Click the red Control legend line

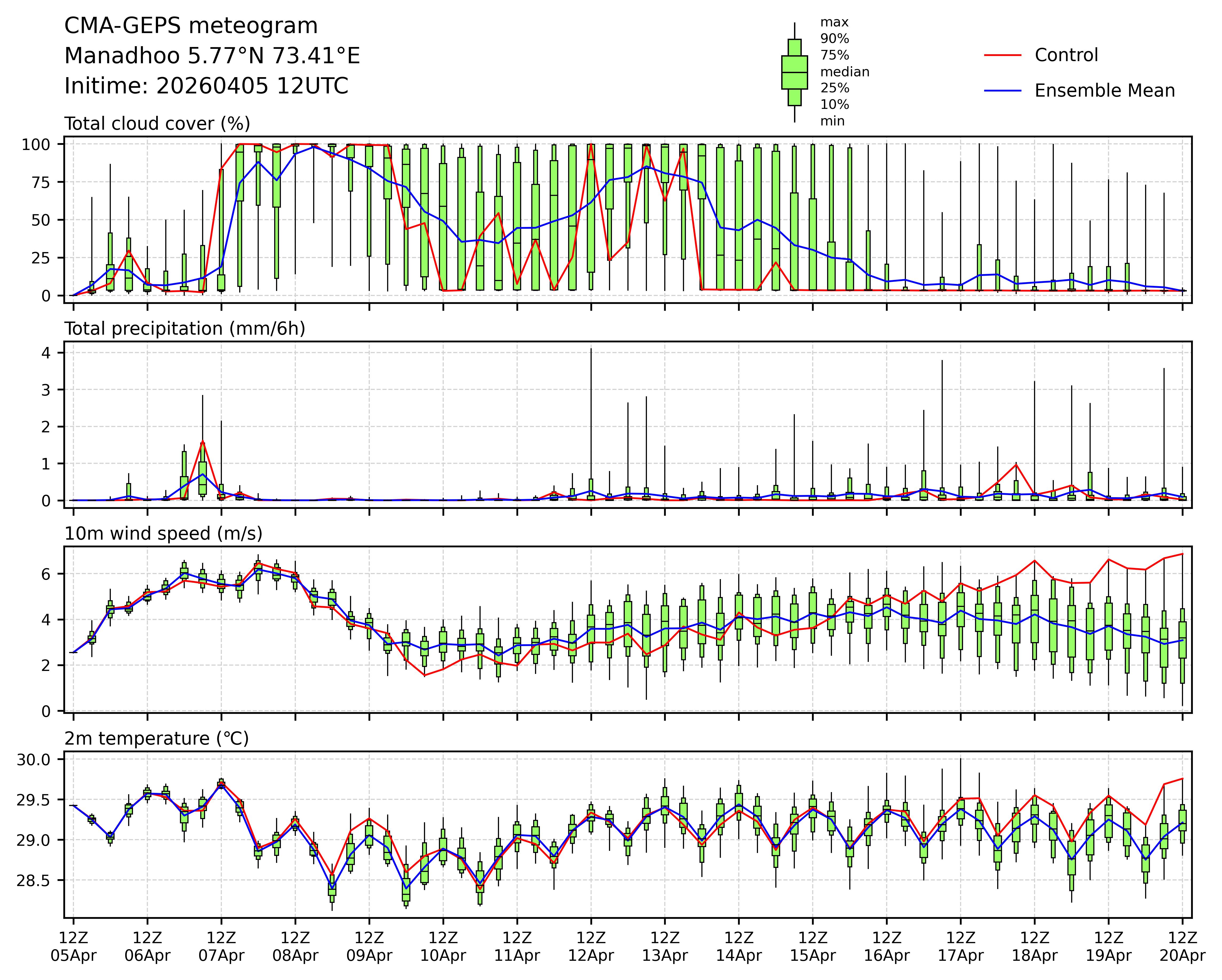click(1002, 56)
